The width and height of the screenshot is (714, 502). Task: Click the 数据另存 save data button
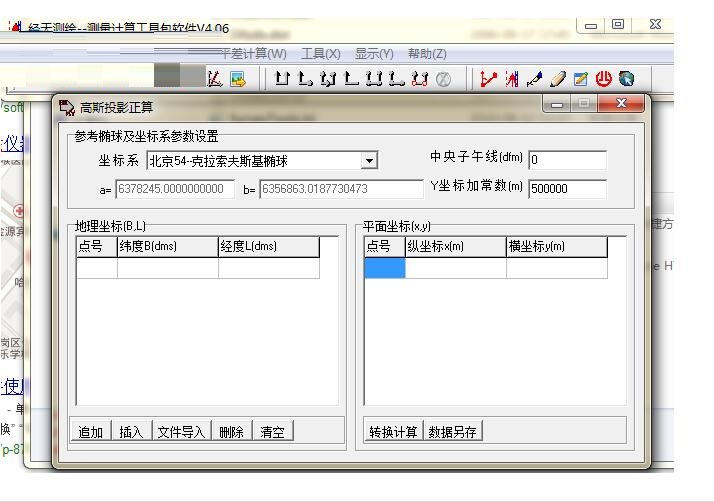tap(452, 432)
